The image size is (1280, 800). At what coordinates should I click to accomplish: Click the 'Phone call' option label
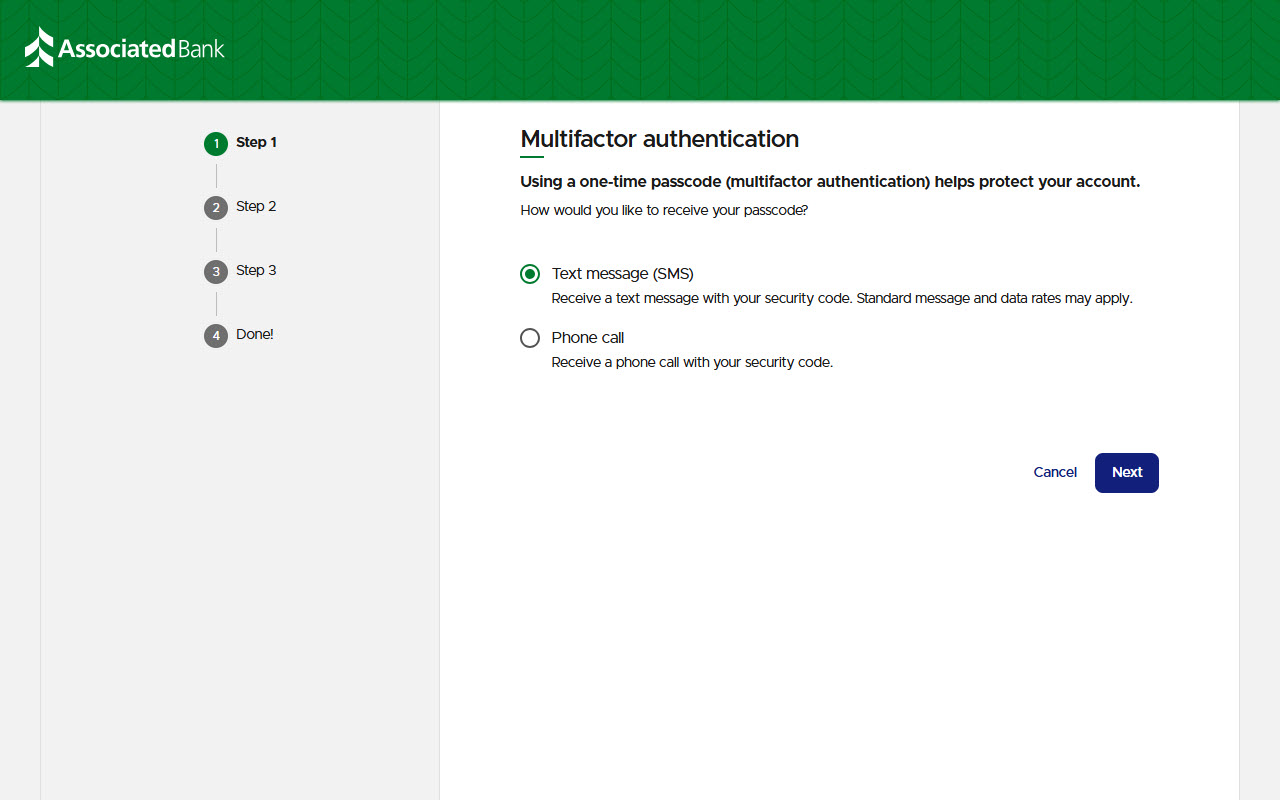point(588,338)
